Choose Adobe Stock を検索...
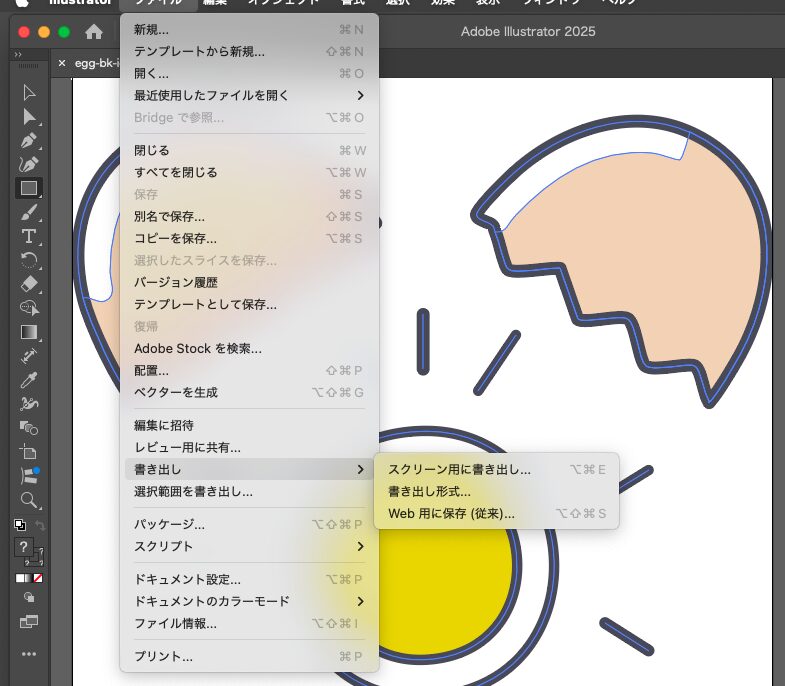 (249, 349)
